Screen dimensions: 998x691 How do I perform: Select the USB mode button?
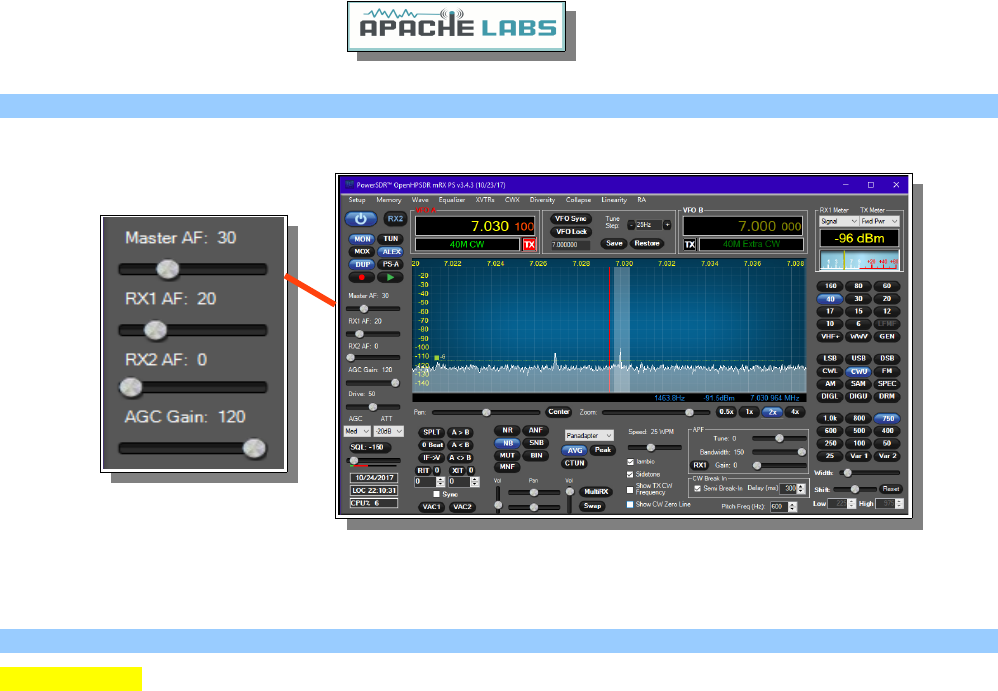[859, 358]
